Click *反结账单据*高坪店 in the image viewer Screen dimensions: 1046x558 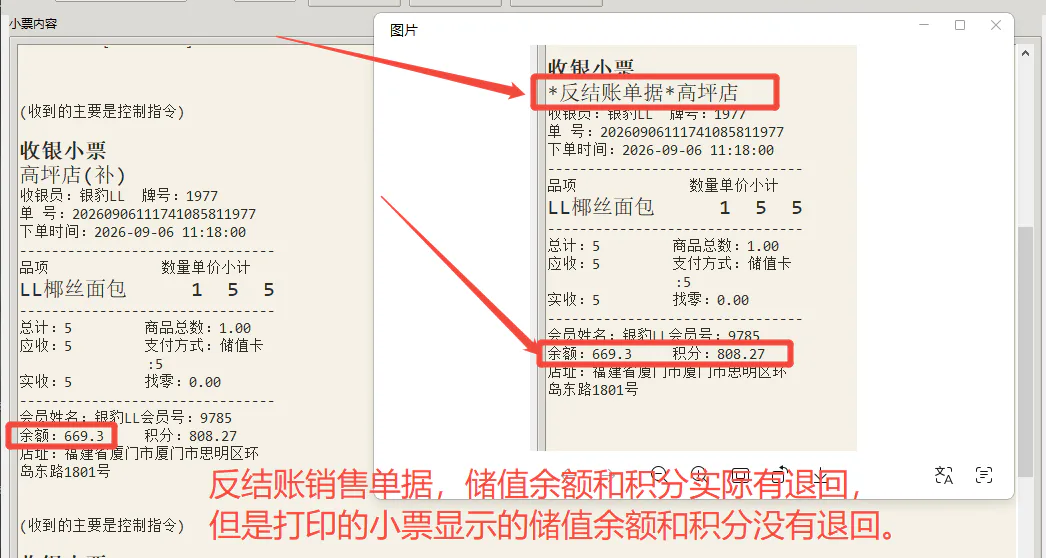[x=643, y=93]
